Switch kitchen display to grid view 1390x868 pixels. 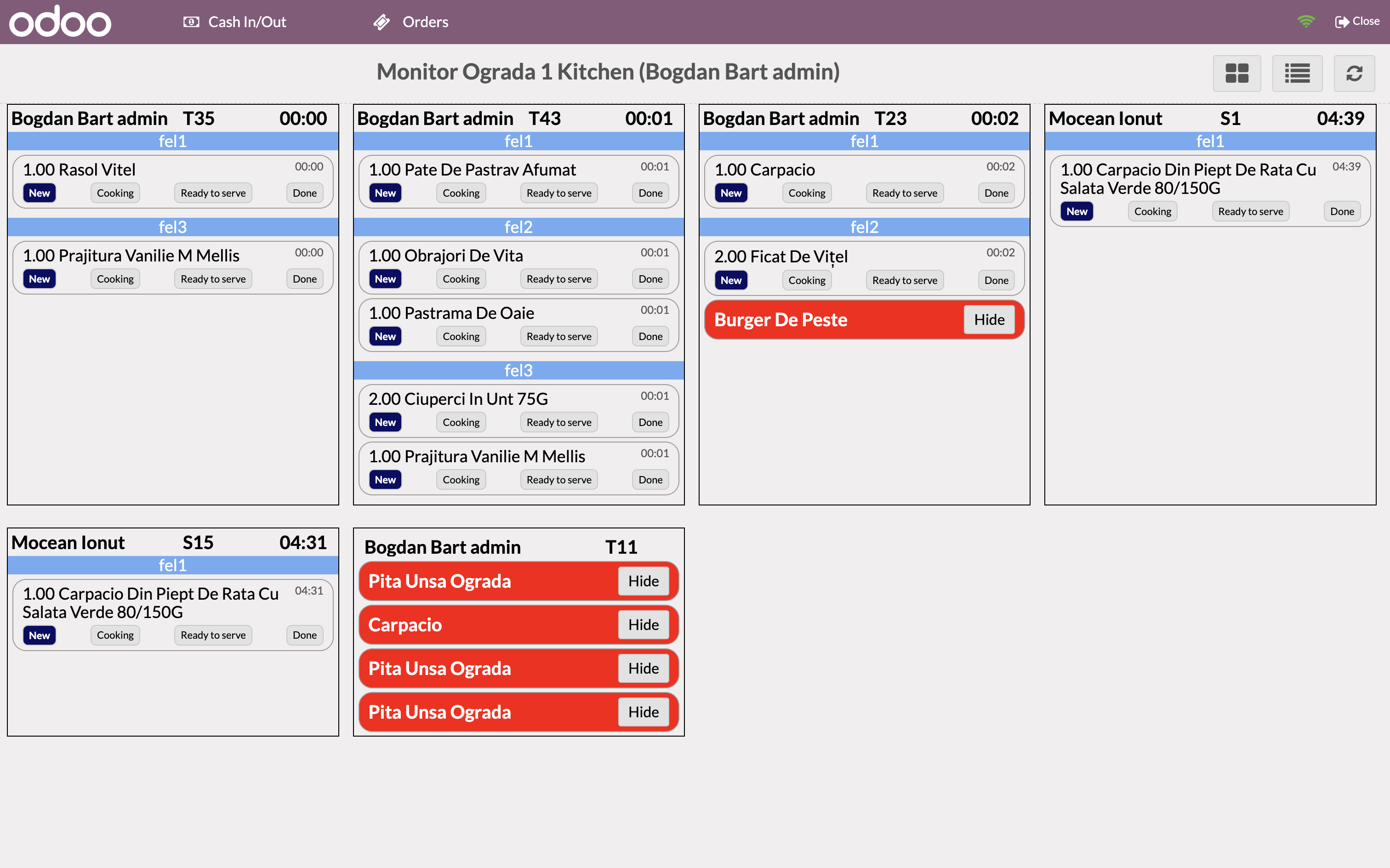(x=1236, y=73)
